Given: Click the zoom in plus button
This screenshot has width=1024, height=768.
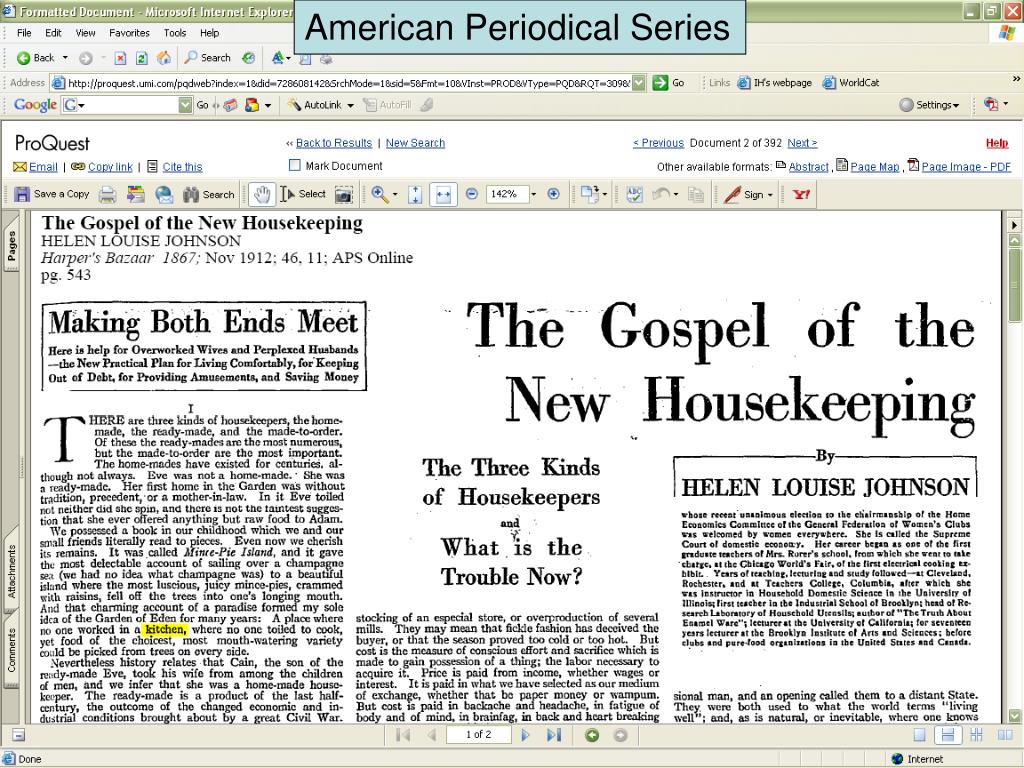Looking at the screenshot, I should tap(553, 194).
